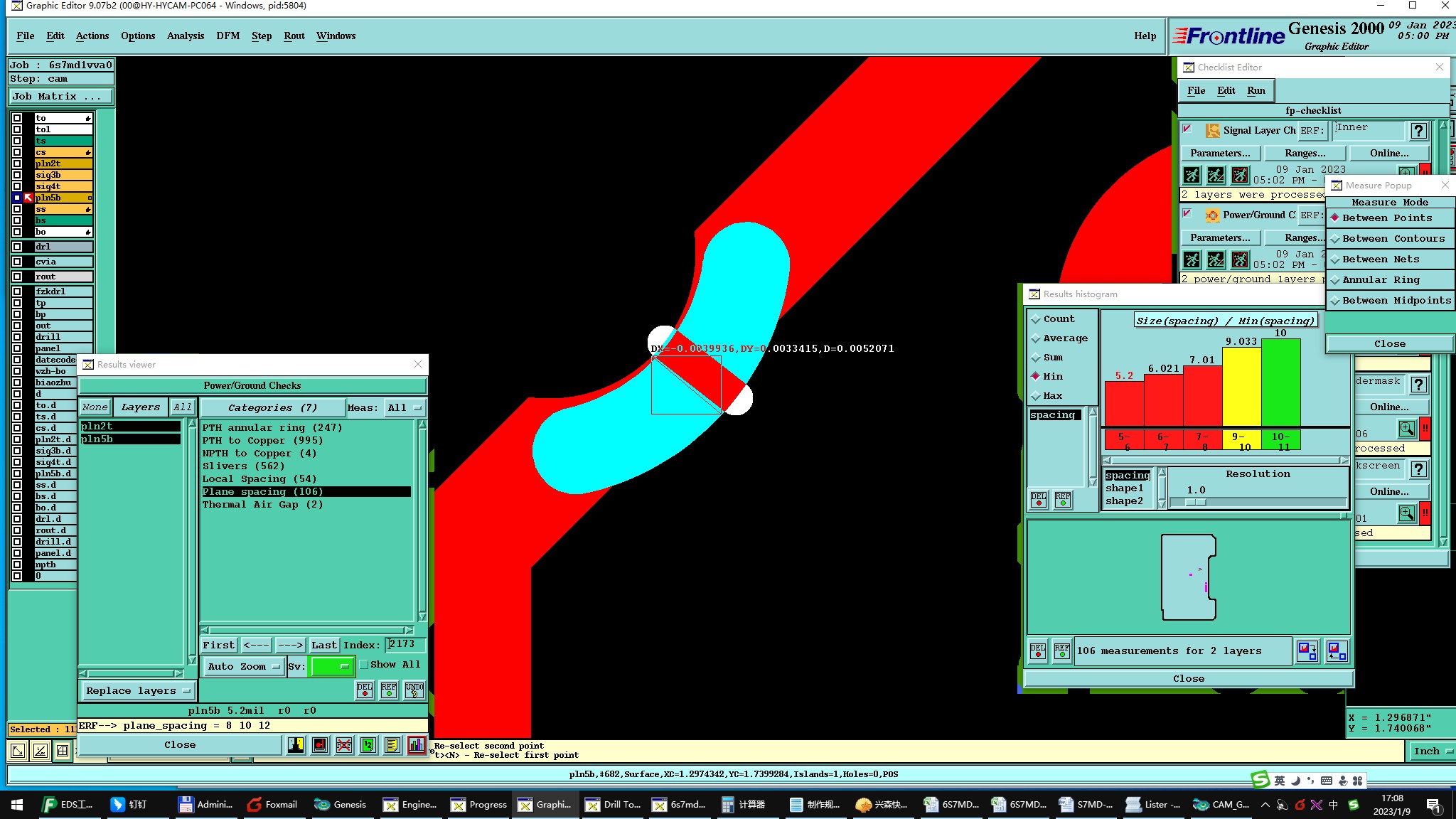The height and width of the screenshot is (819, 1456).
Task: Click the DEL icon in Results viewer
Action: [x=365, y=690]
